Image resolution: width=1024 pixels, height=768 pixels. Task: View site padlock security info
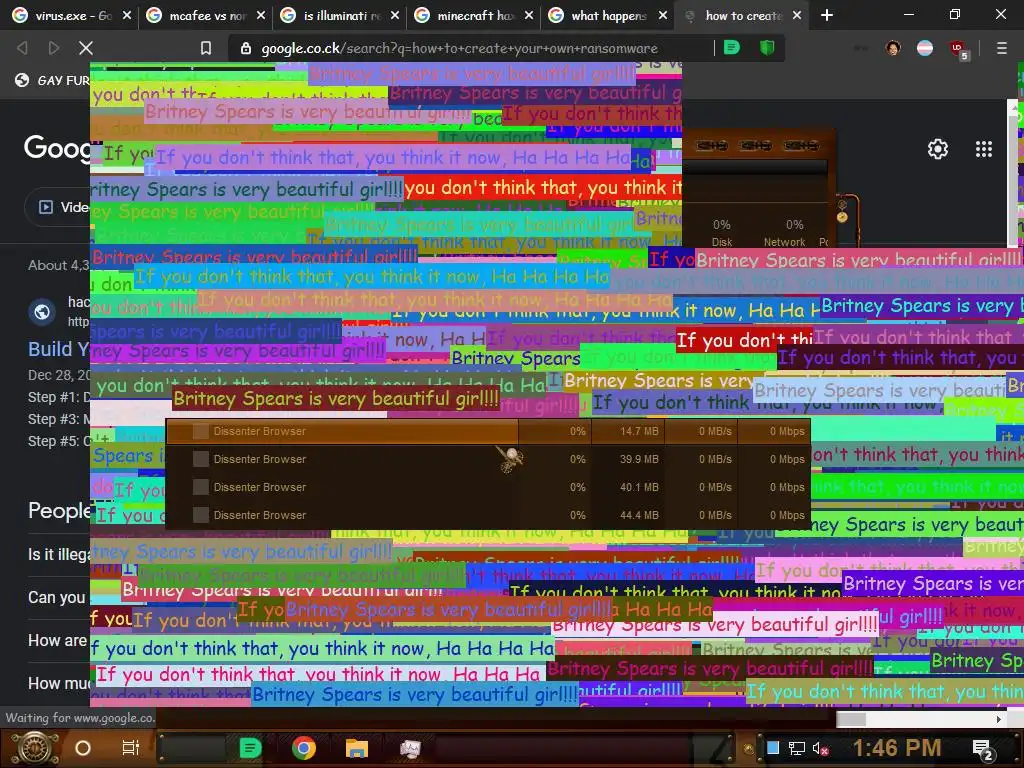pyautogui.click(x=246, y=48)
